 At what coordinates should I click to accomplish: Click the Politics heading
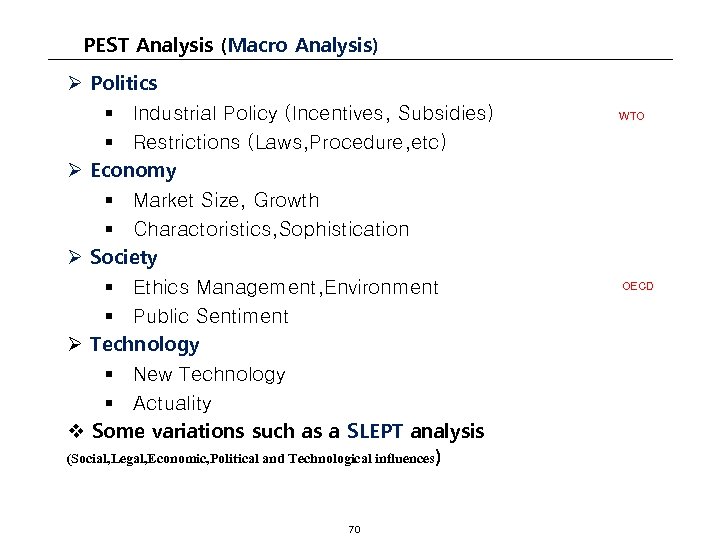tap(123, 83)
